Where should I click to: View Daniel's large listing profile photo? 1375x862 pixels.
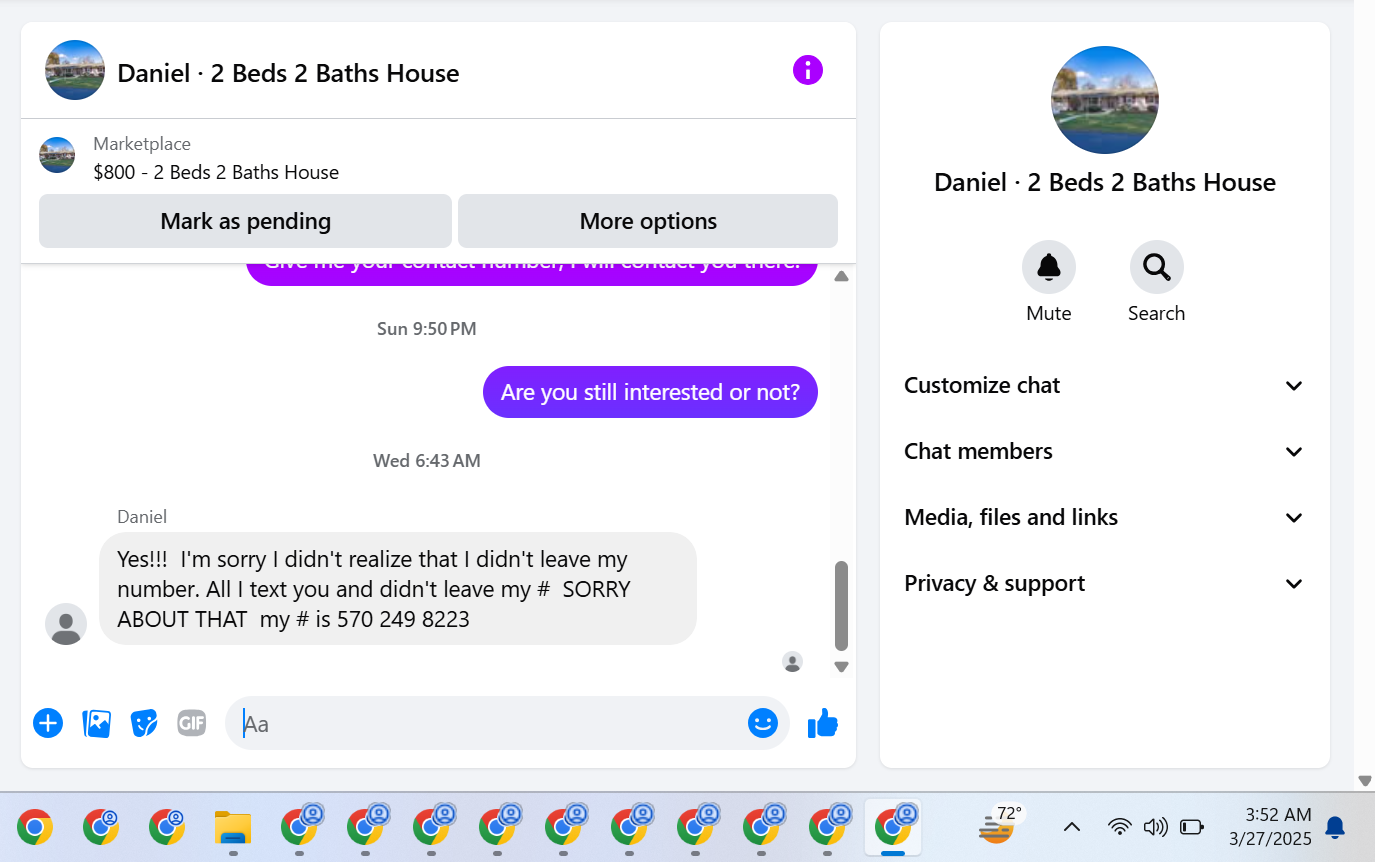pyautogui.click(x=1105, y=100)
